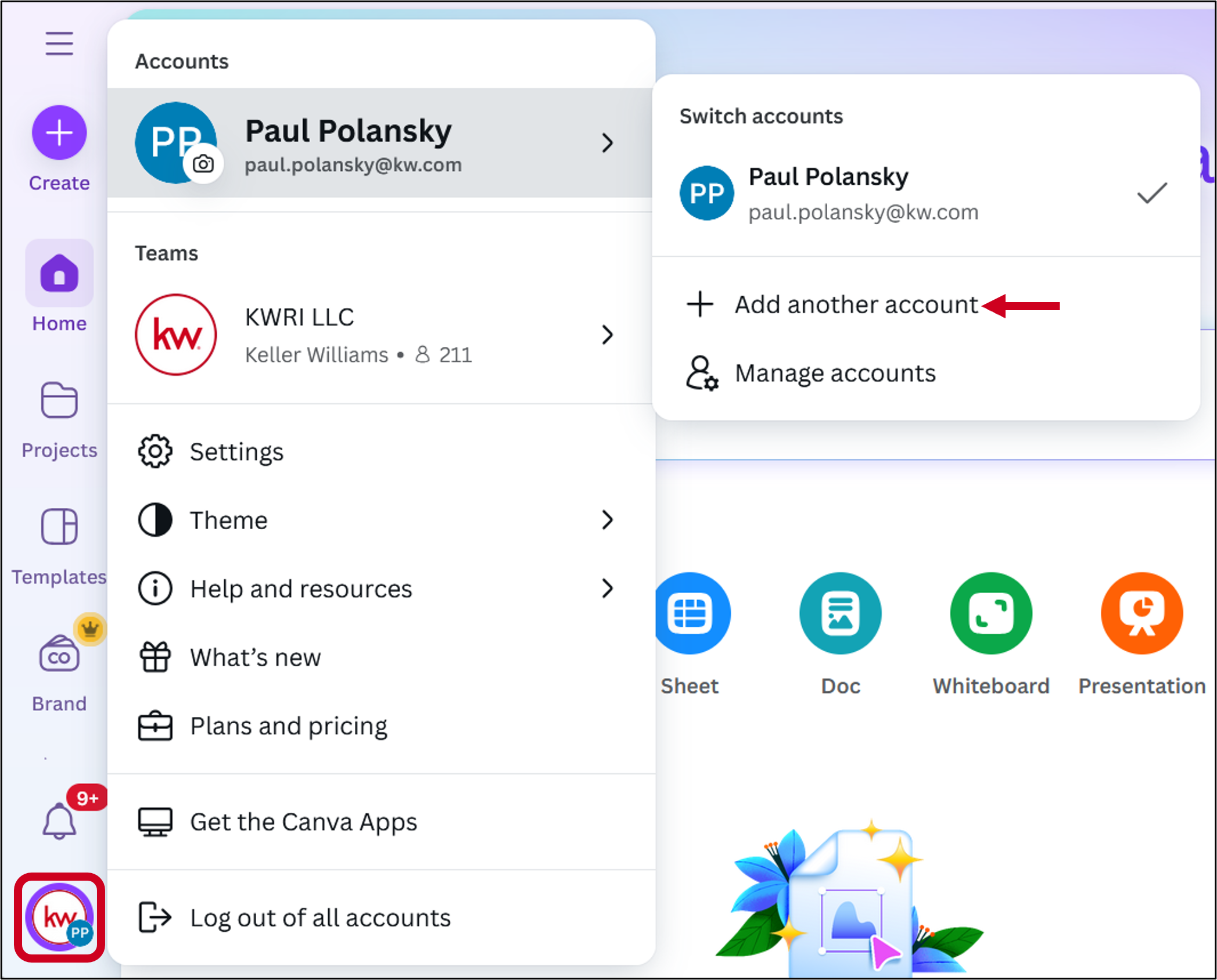The width and height of the screenshot is (1217, 980).
Task: Expand the Theme submenu
Action: coord(606,520)
